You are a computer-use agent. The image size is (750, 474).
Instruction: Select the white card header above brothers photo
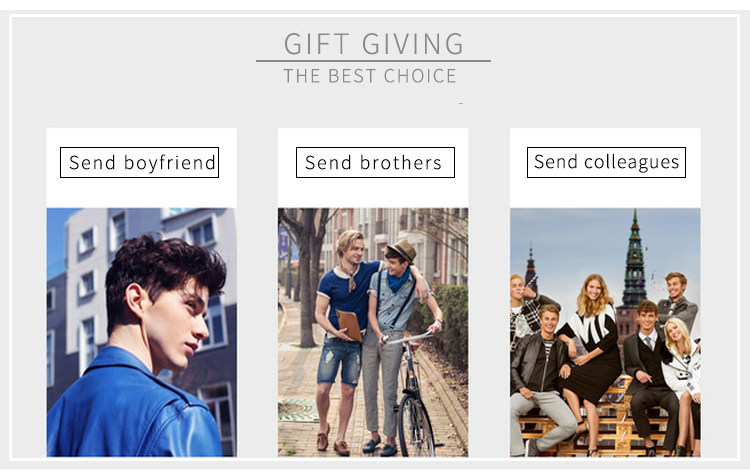point(373,167)
